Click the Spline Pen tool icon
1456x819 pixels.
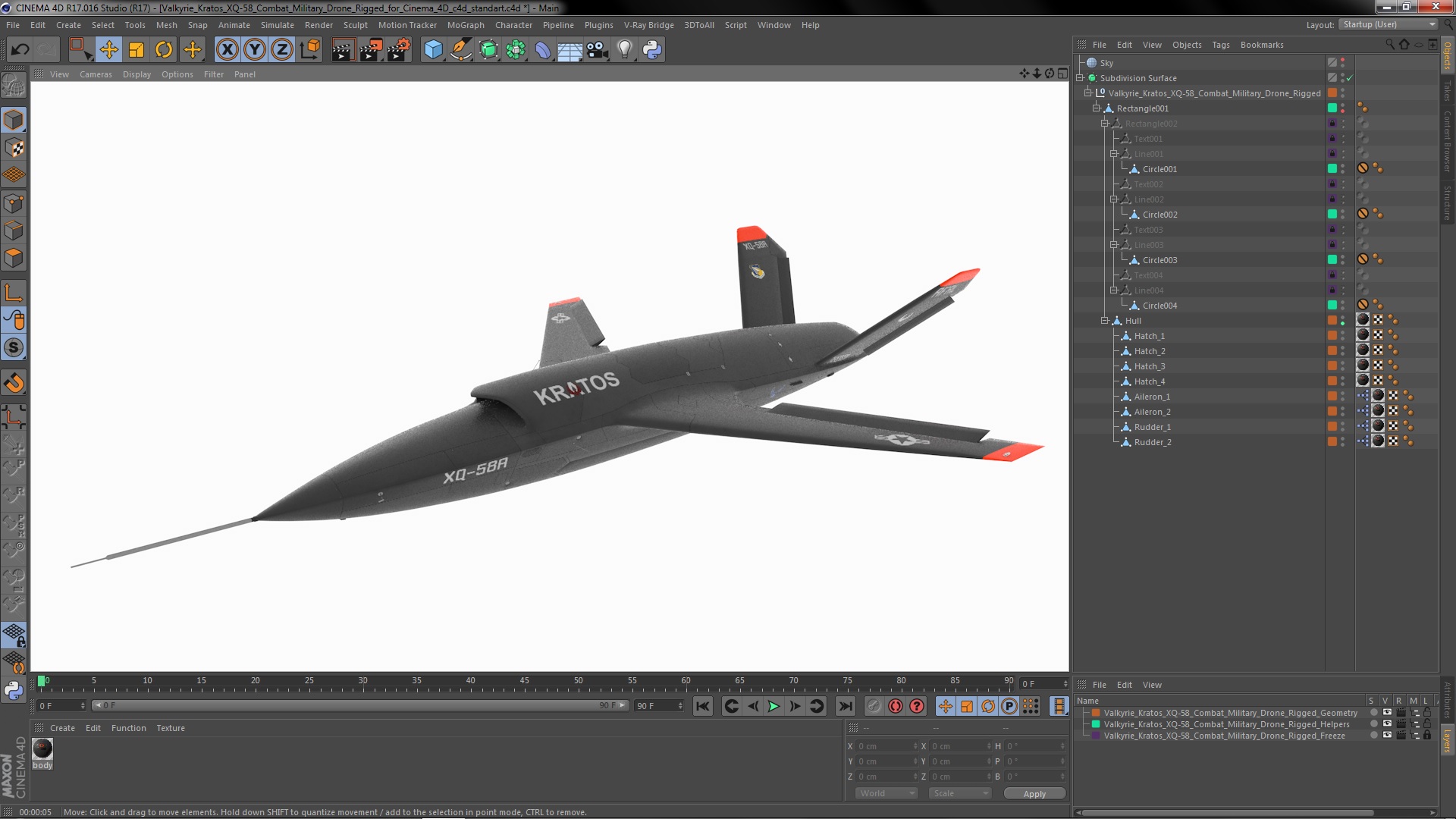(x=460, y=50)
